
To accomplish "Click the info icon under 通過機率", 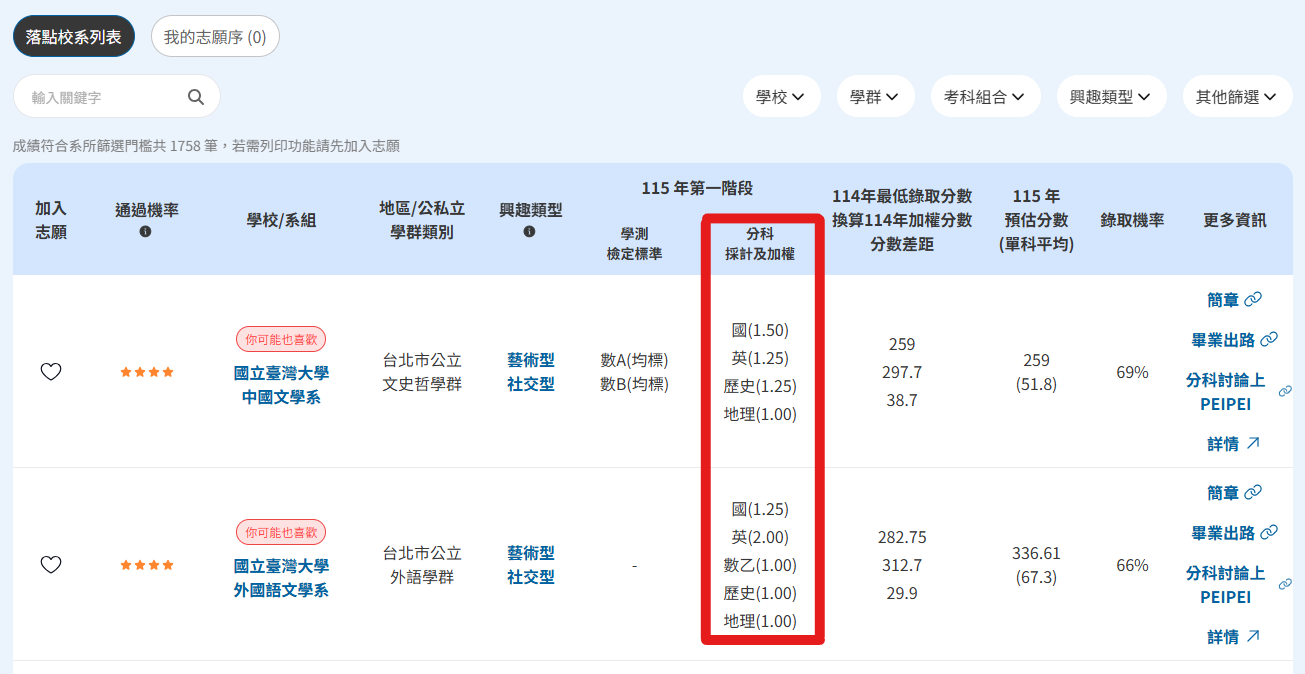I will [x=146, y=232].
